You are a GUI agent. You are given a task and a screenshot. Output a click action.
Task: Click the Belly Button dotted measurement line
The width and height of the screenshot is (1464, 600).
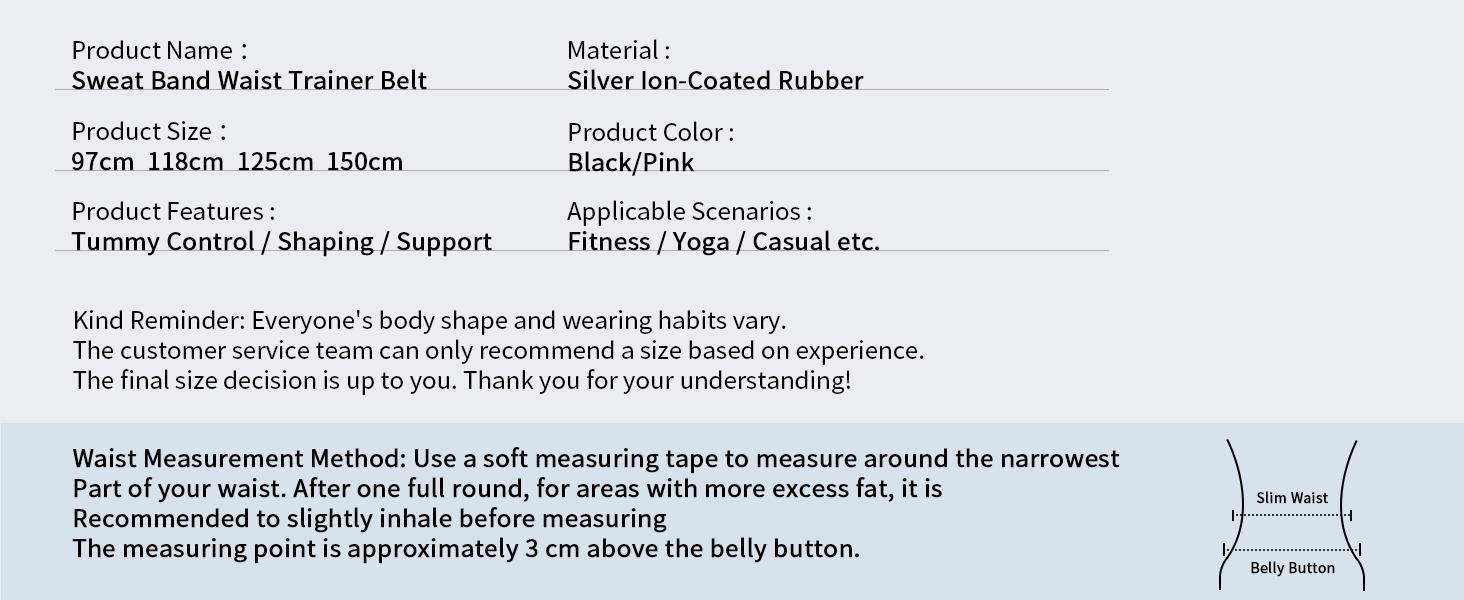[x=1292, y=549]
